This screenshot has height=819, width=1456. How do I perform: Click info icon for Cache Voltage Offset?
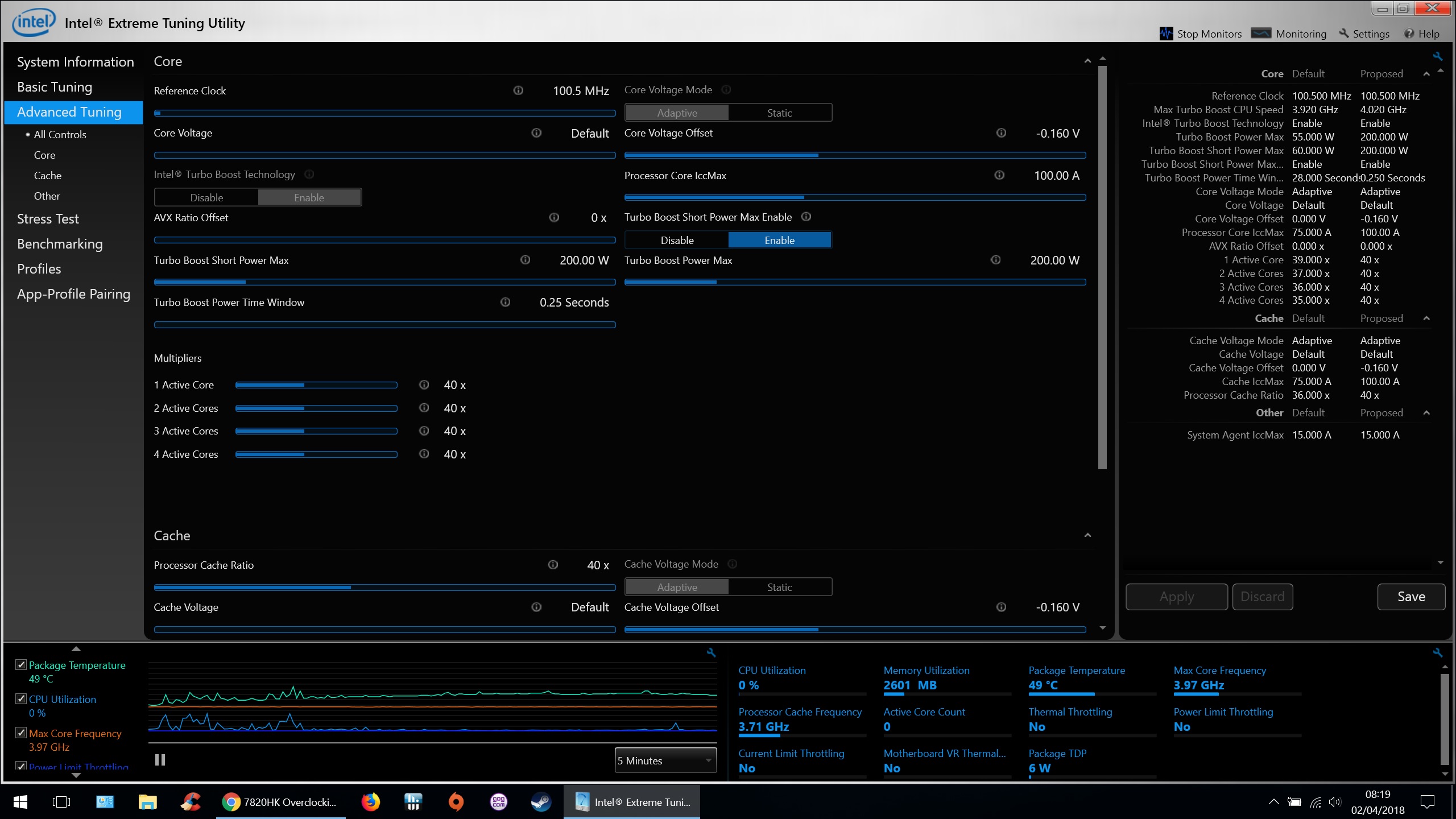pyautogui.click(x=1001, y=607)
